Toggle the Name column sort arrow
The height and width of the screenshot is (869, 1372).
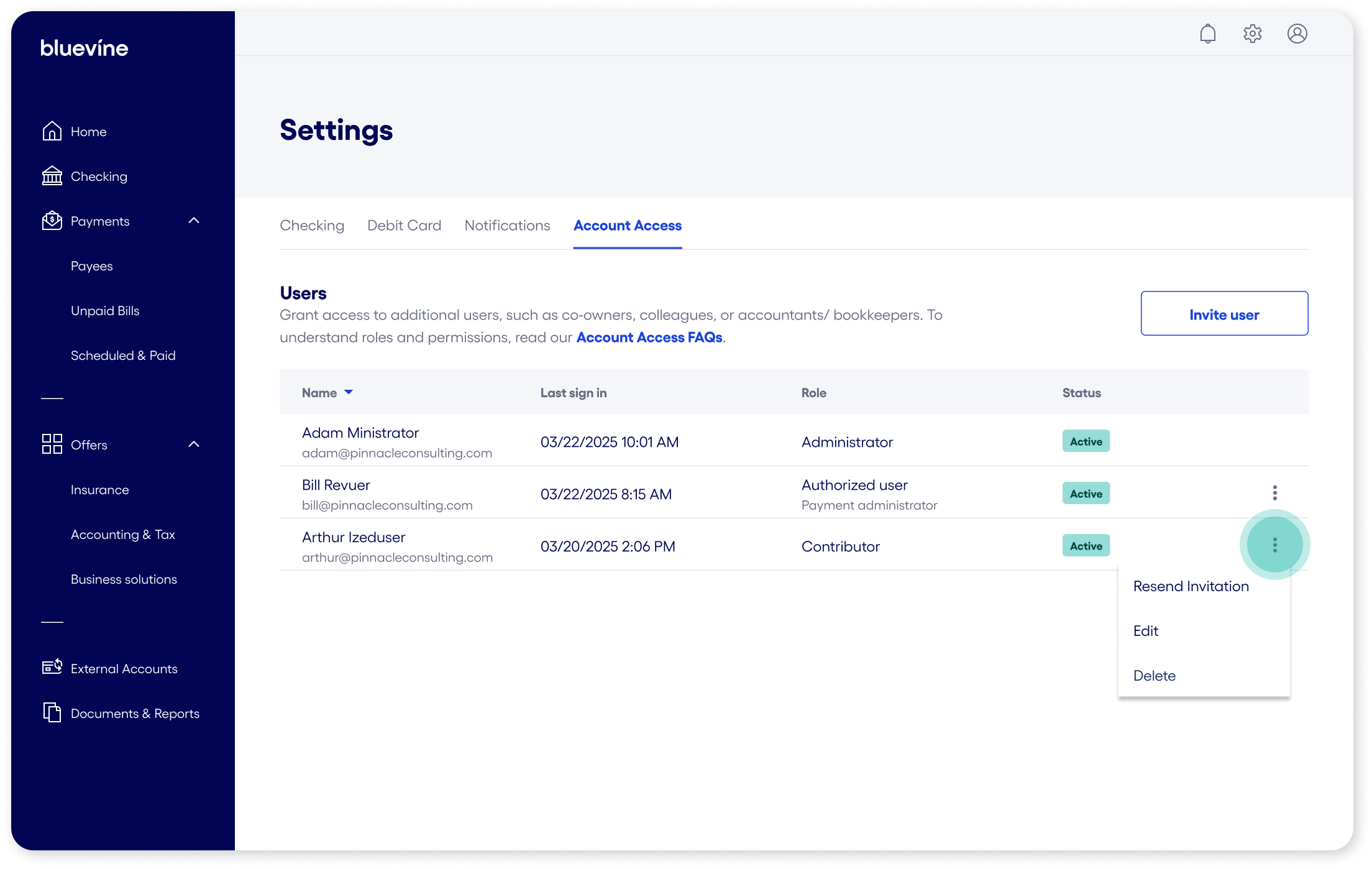tap(349, 392)
